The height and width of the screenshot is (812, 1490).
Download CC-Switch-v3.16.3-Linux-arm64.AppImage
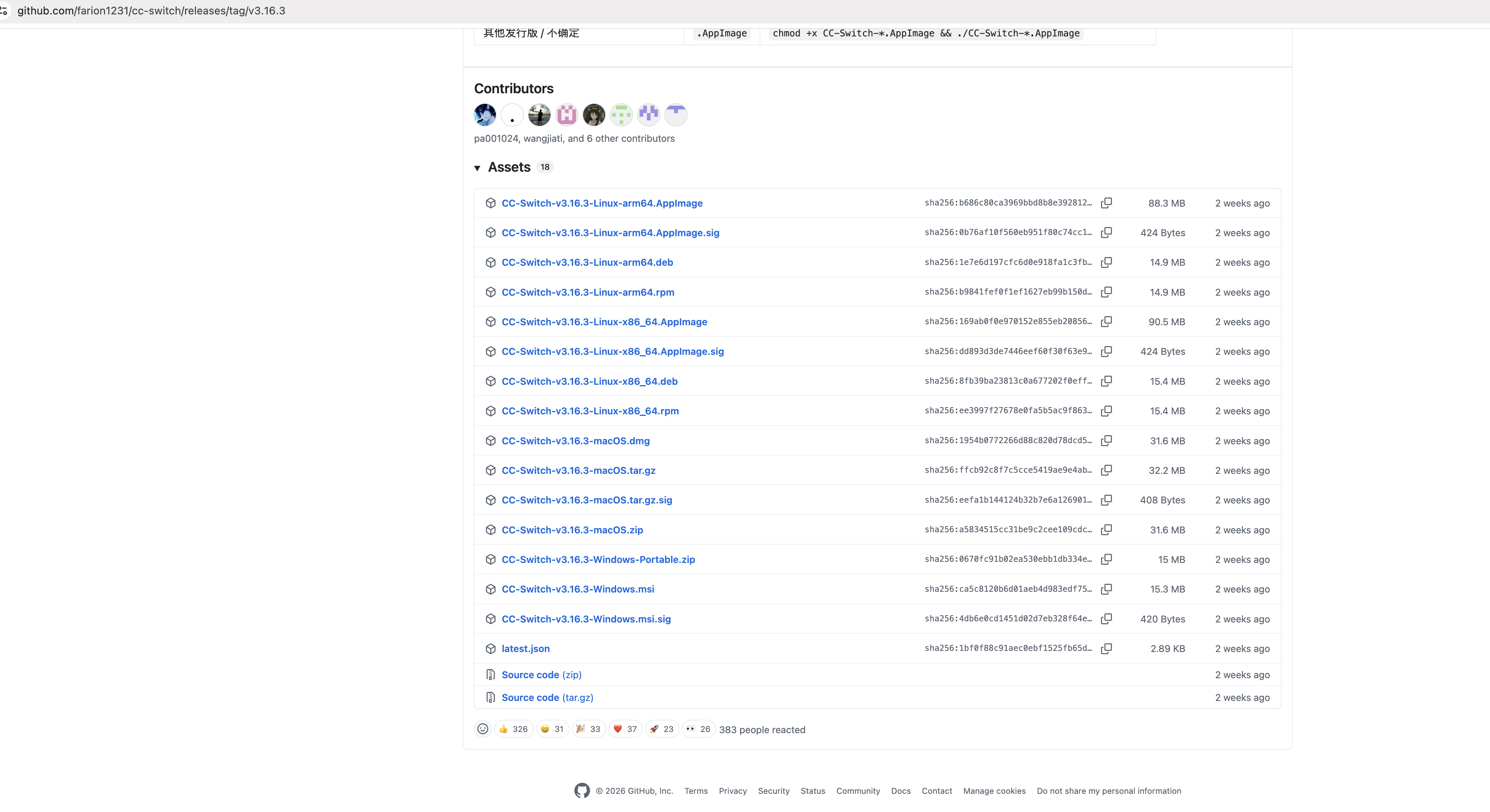tap(602, 203)
